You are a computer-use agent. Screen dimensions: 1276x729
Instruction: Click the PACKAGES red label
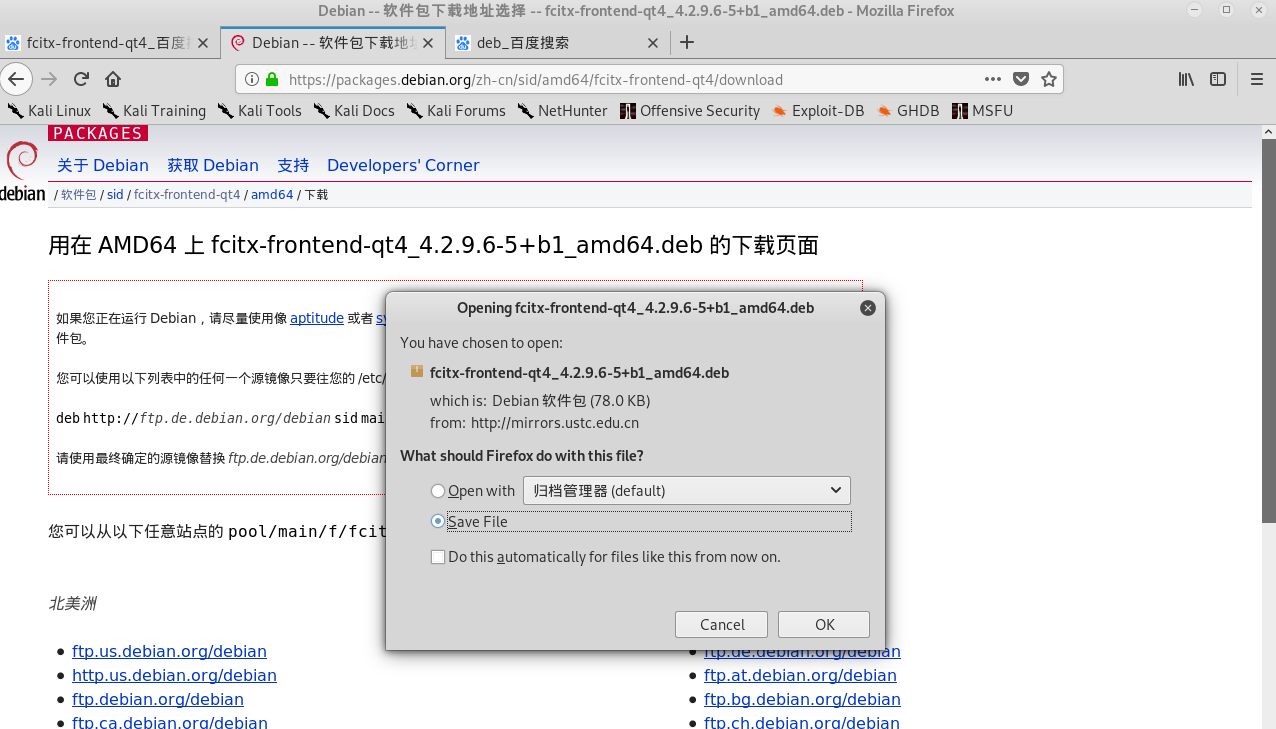pos(98,133)
